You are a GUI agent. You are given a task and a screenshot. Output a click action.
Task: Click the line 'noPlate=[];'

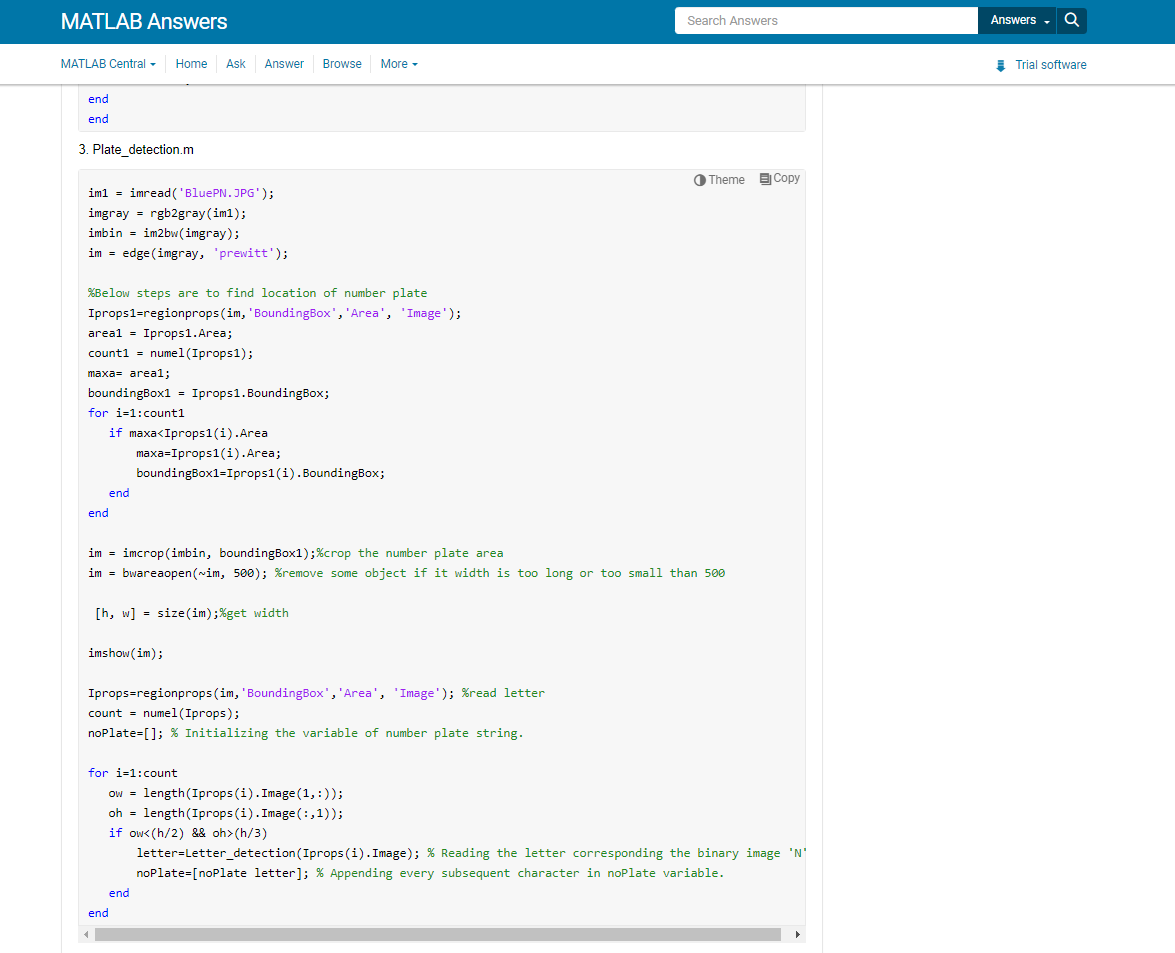click(125, 733)
